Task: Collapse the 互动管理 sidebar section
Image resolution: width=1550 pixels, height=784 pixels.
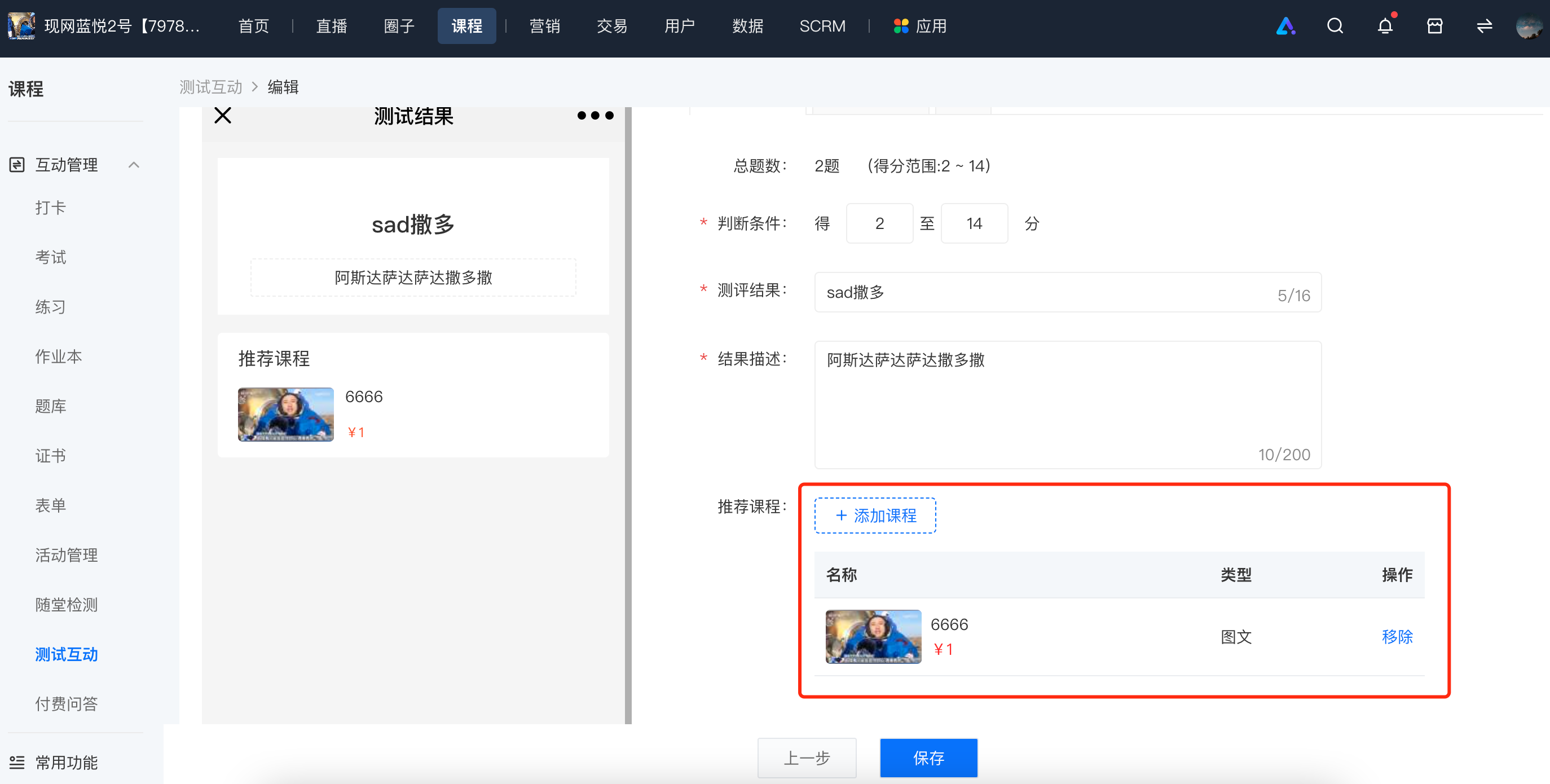Action: 134,165
